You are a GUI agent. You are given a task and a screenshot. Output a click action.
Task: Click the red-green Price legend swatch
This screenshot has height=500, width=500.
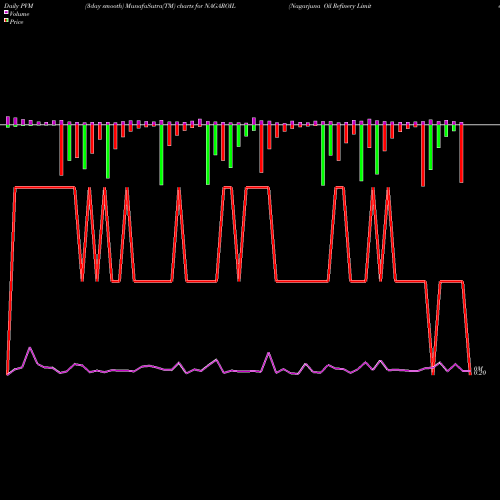6,21
